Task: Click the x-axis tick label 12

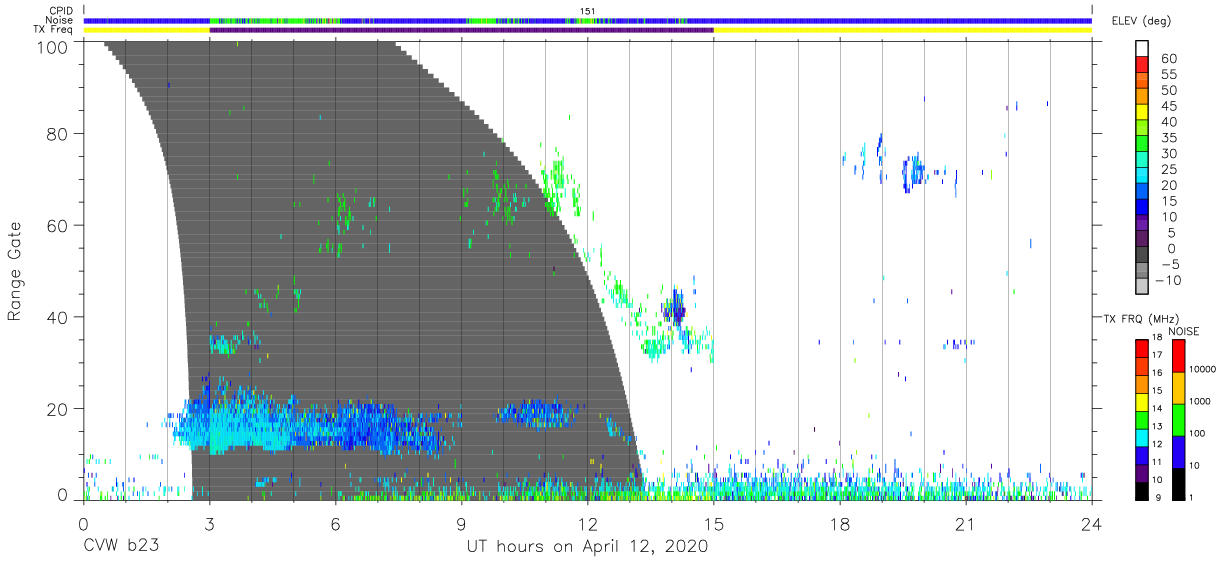Action: pyautogui.click(x=588, y=524)
